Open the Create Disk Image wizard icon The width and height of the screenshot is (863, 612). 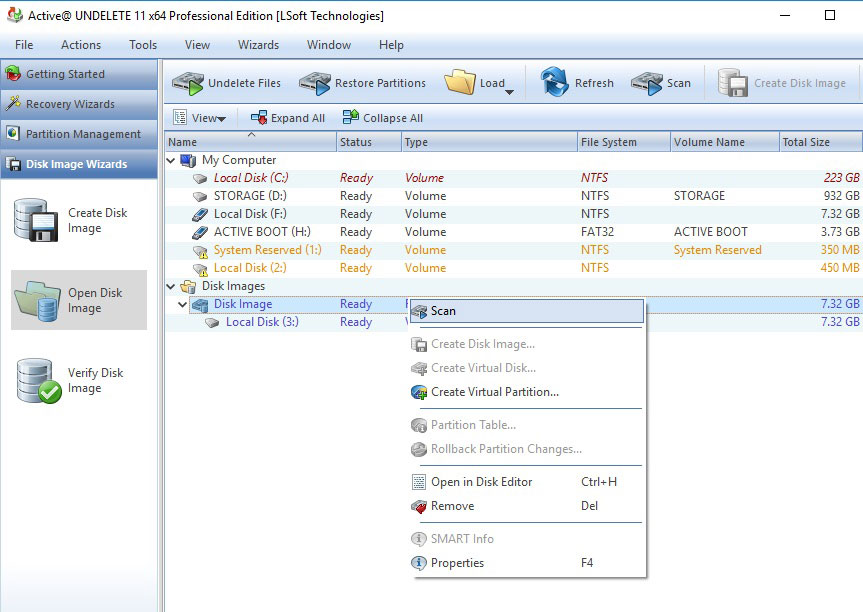coord(37,220)
